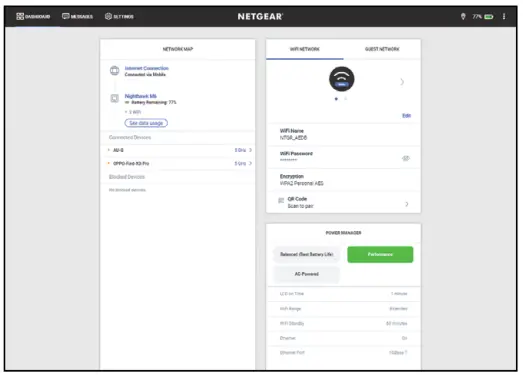The height and width of the screenshot is (375, 523).
Task: Open the three-dot overflow menu
Action: pyautogui.click(x=504, y=16)
